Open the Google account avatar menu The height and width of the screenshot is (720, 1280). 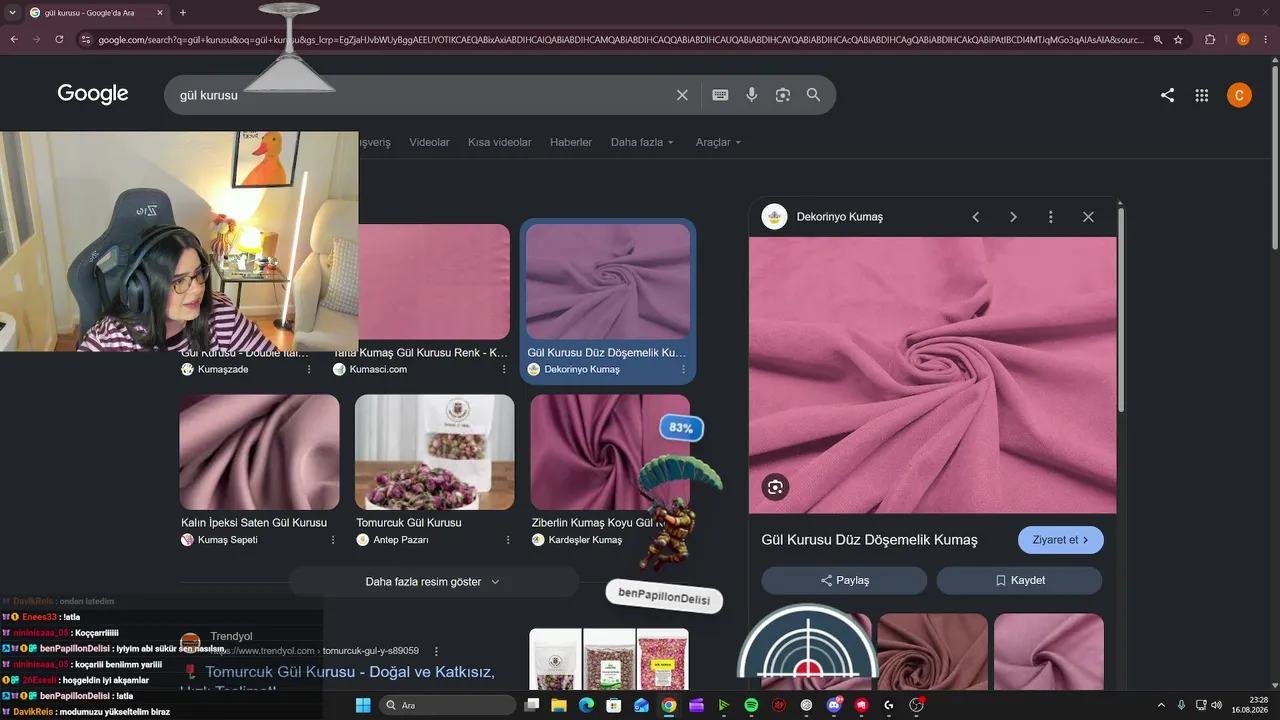click(x=1239, y=95)
